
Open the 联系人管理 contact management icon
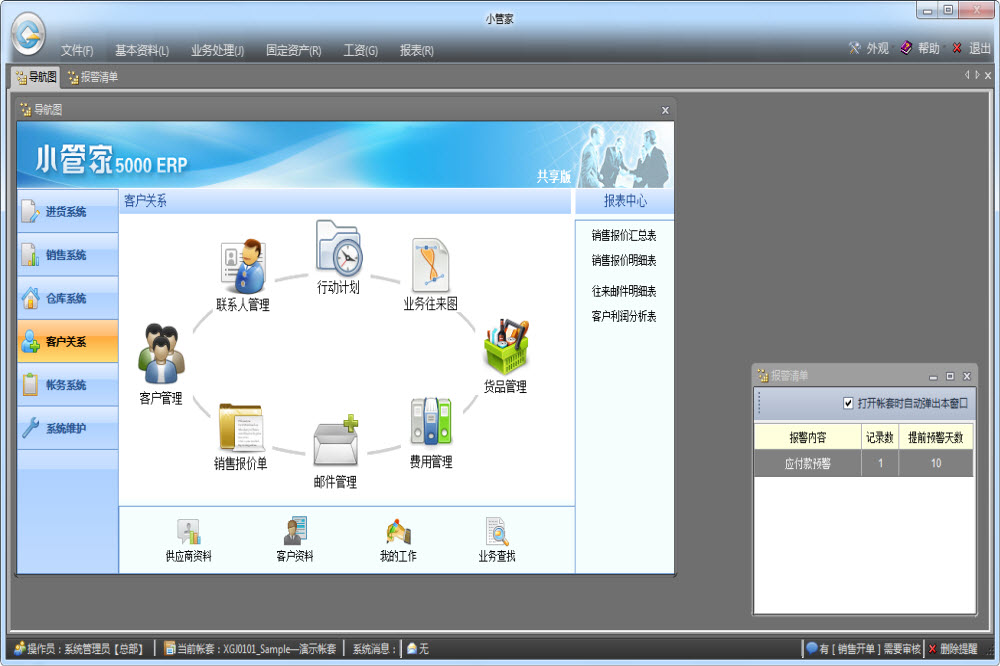pyautogui.click(x=243, y=267)
